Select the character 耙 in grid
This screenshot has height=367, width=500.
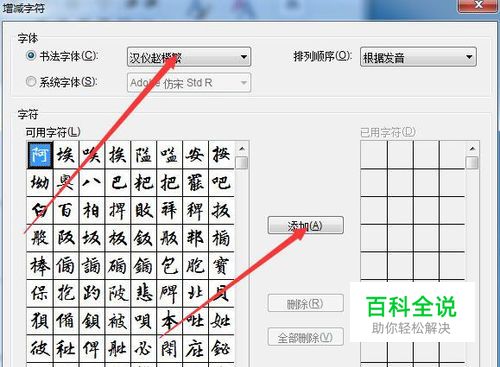[144, 183]
